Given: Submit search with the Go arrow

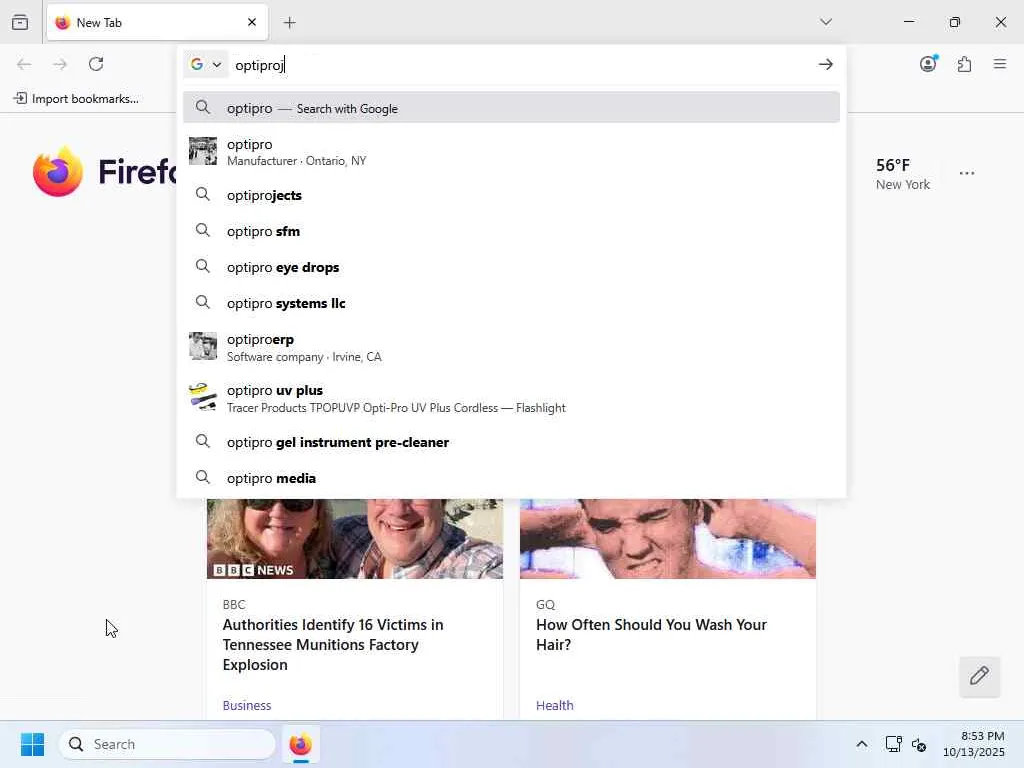Looking at the screenshot, I should point(825,64).
